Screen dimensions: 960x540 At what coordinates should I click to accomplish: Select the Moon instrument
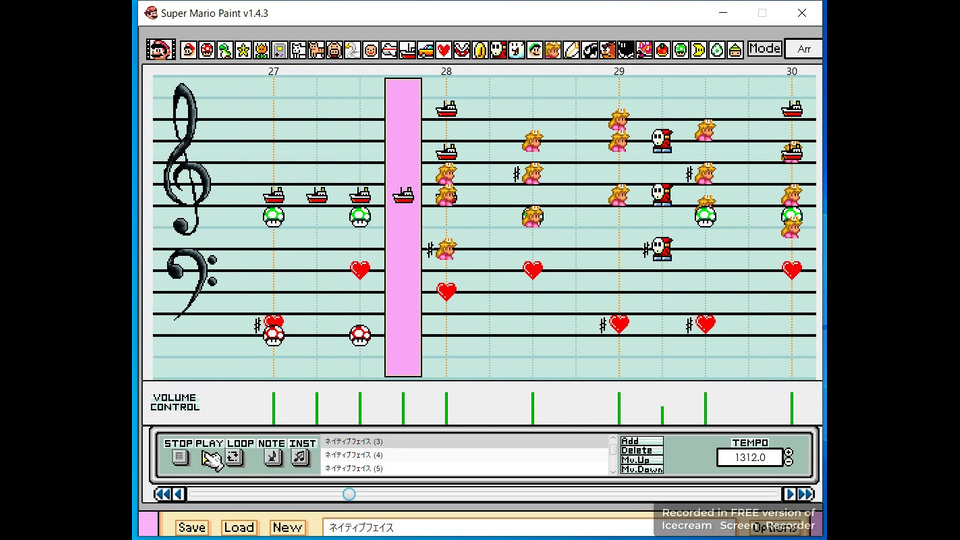[699, 50]
